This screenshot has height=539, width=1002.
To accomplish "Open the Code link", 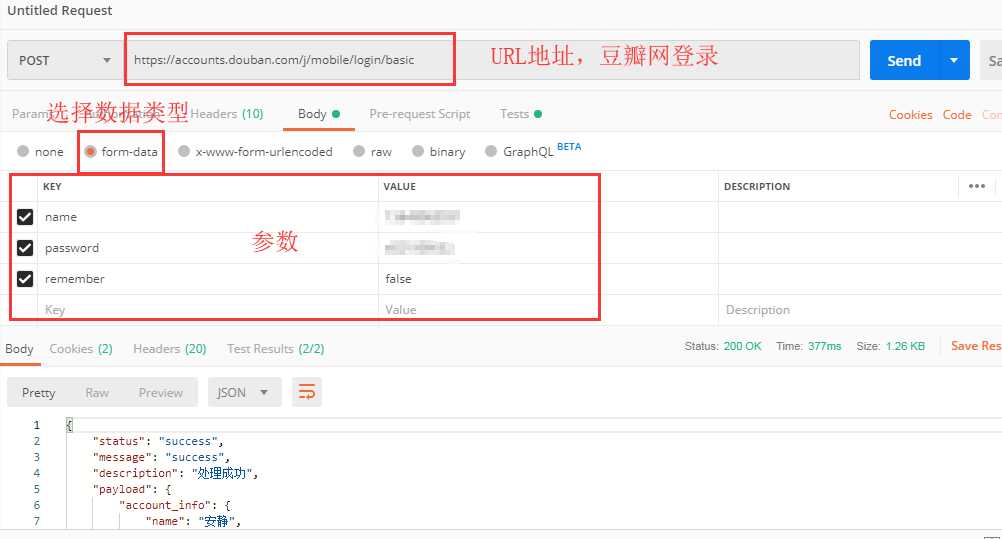I will [957, 114].
